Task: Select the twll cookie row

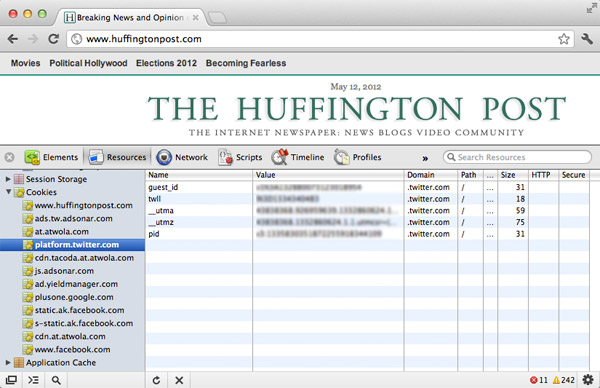Action: (367, 199)
